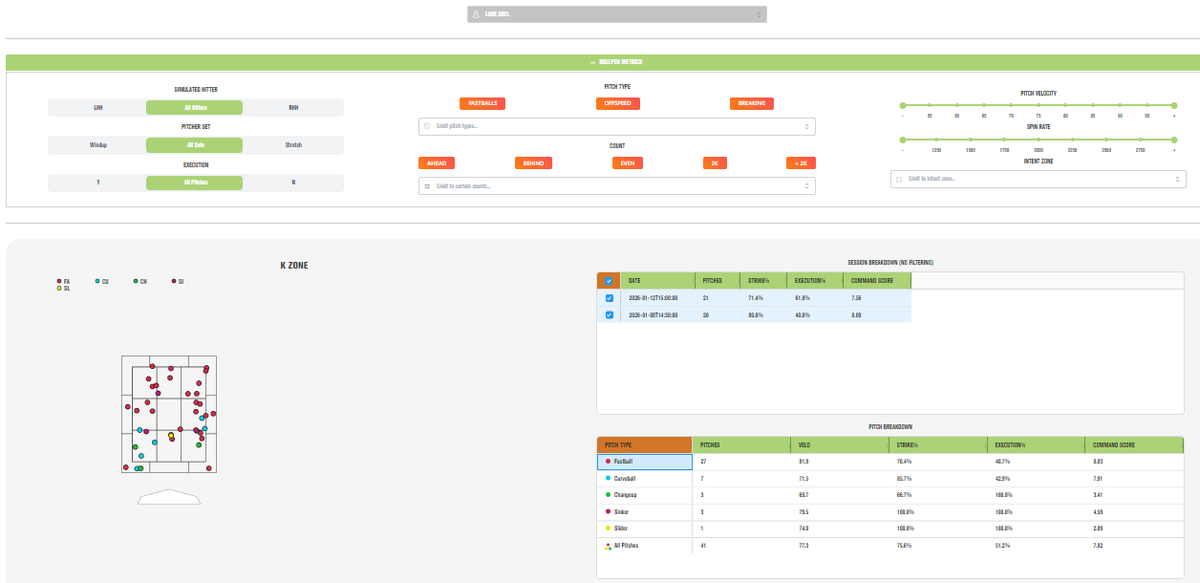This screenshot has width=1200, height=583.
Task: Filter by Breaking pitch type
Action: (x=752, y=103)
